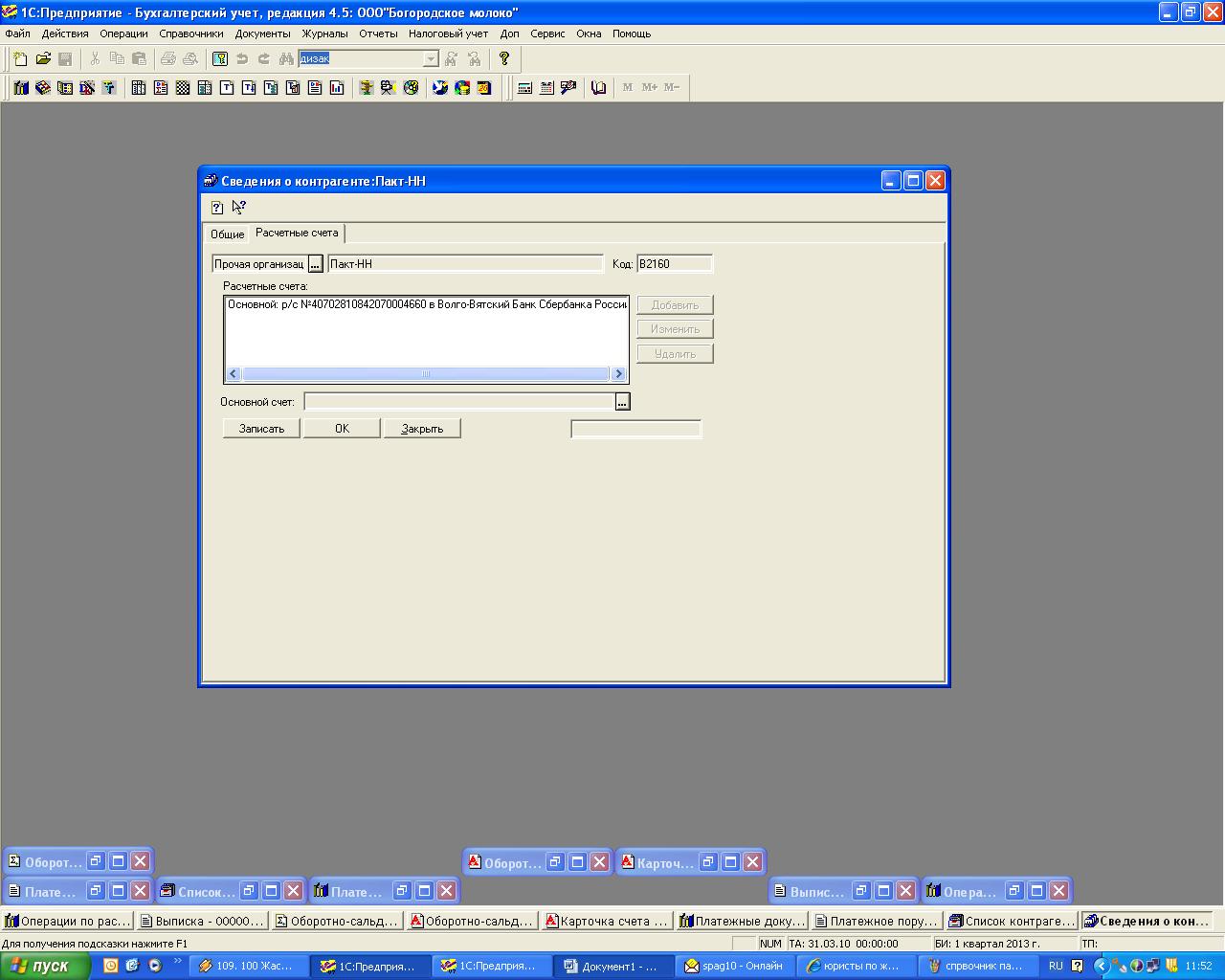The image size is (1225, 980).
Task: Open the Файл menu
Action: coord(17,33)
